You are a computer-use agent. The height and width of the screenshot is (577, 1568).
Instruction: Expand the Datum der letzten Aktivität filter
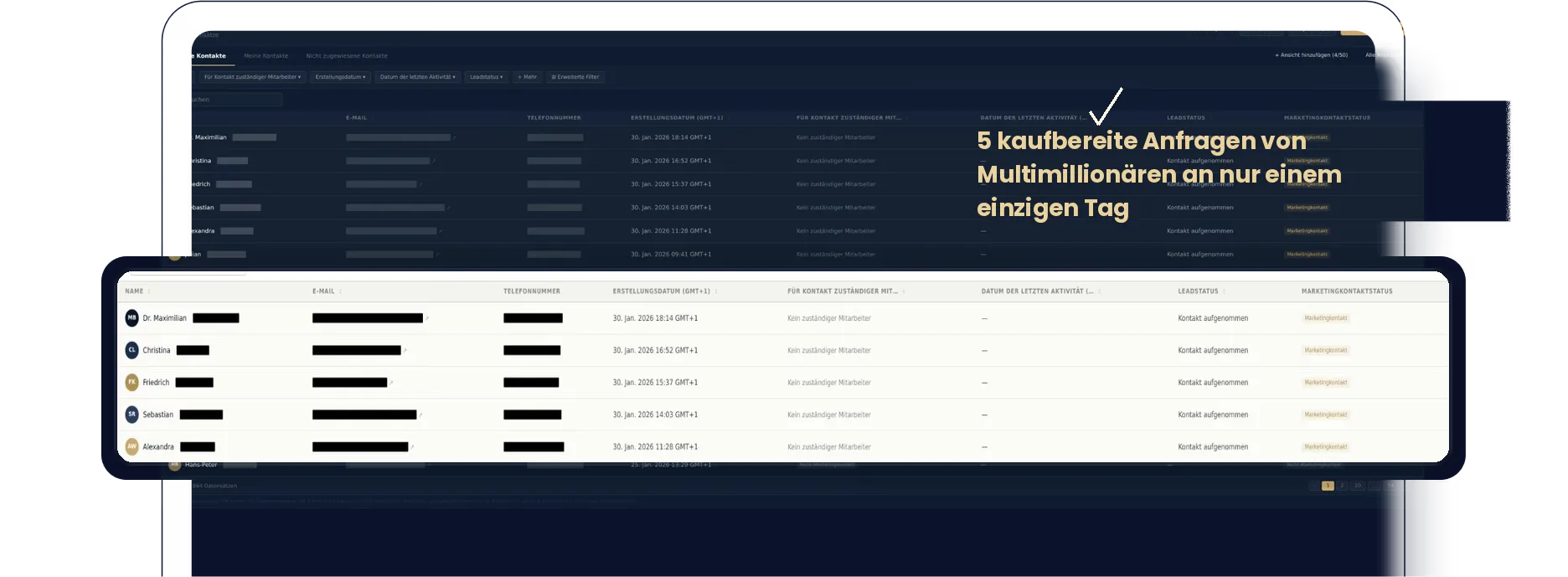(417, 77)
